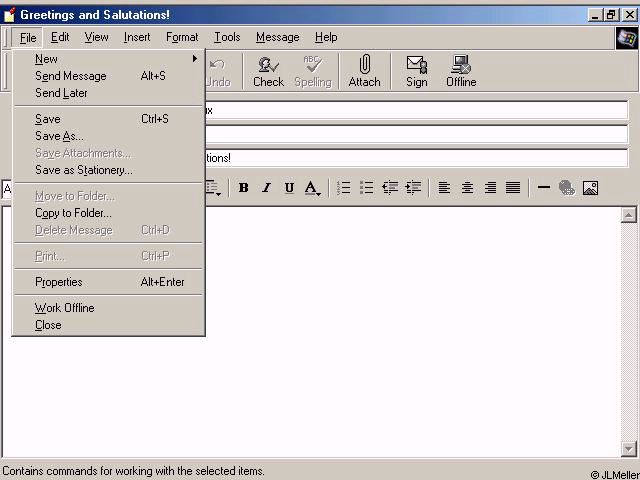Click the insert hyperlink icon

(567, 188)
